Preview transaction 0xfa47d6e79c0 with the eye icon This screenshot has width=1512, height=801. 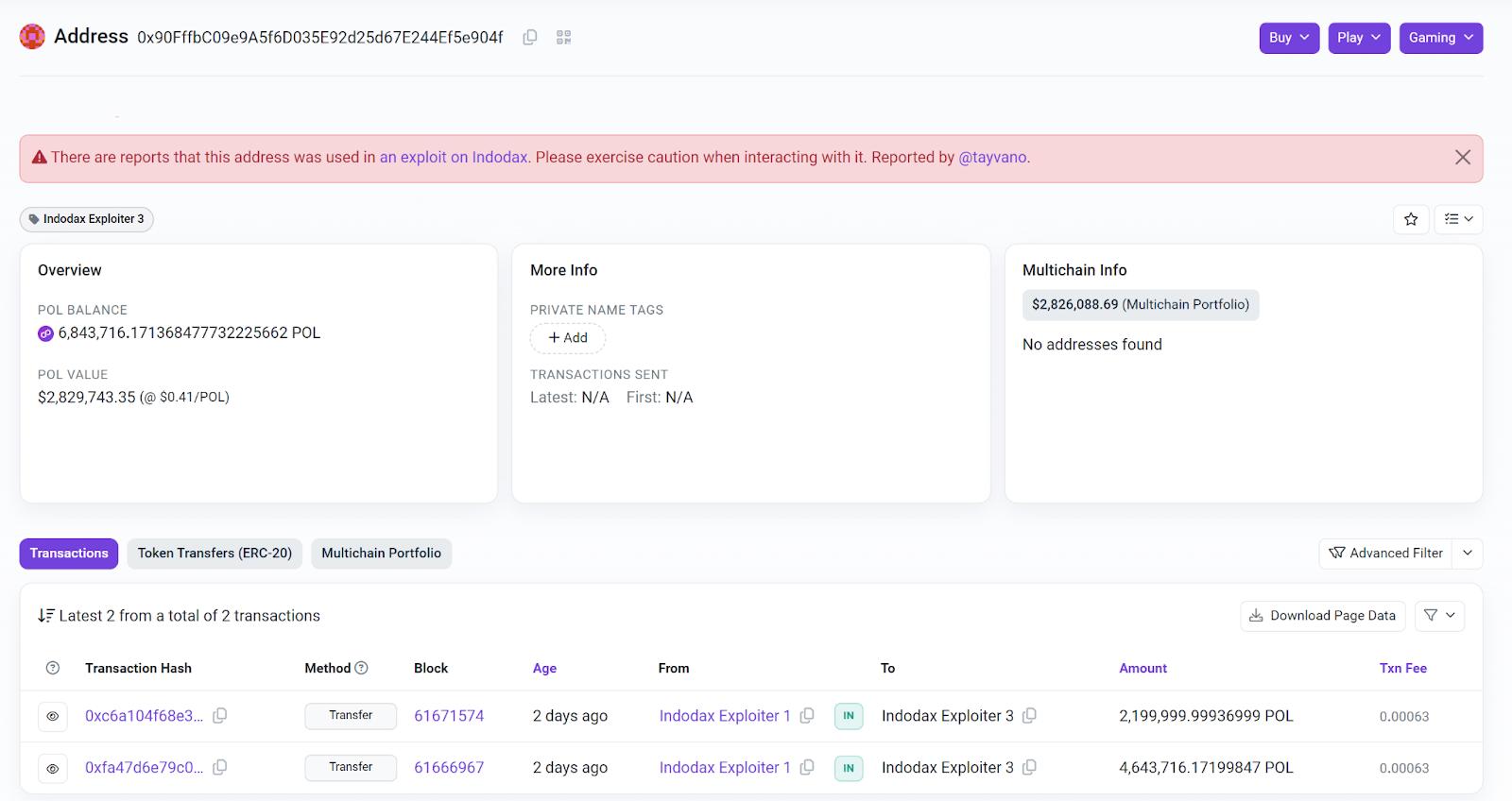(53, 769)
